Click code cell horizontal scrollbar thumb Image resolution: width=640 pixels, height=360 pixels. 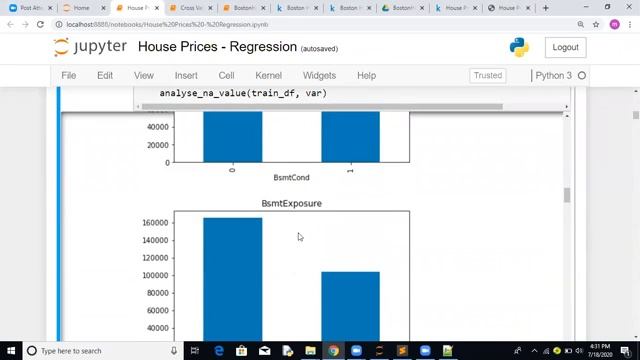[x=322, y=107]
